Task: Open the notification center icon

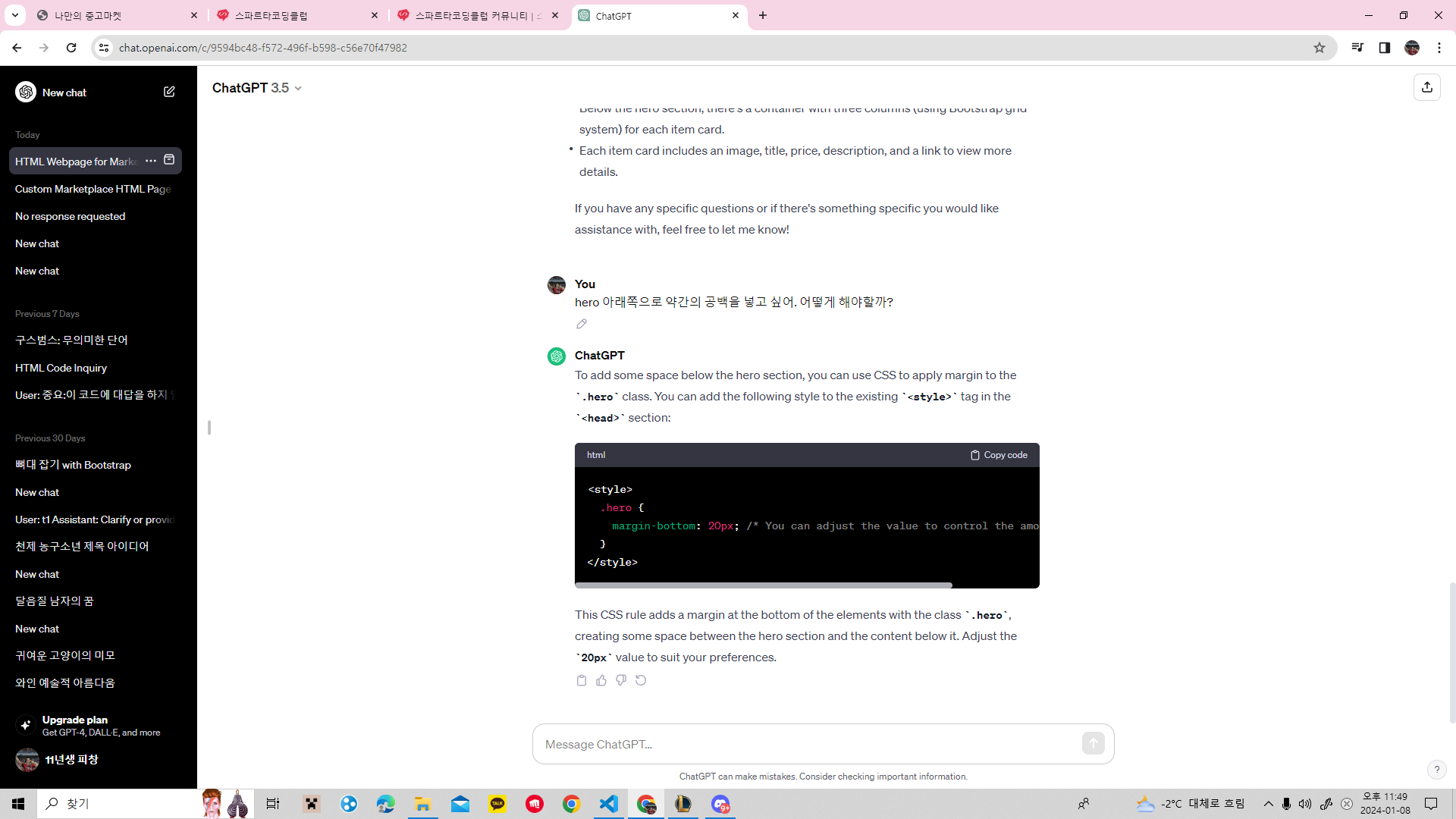Action: (x=1431, y=804)
